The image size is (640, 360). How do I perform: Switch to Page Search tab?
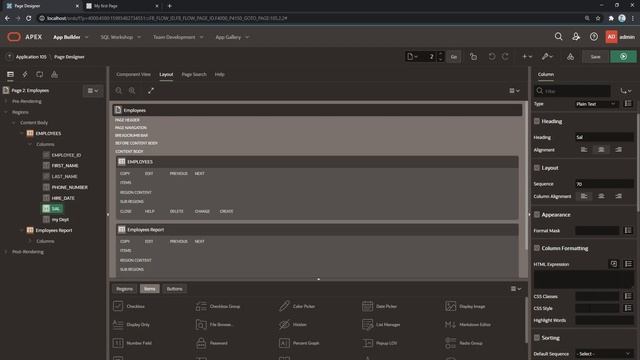coord(194,74)
